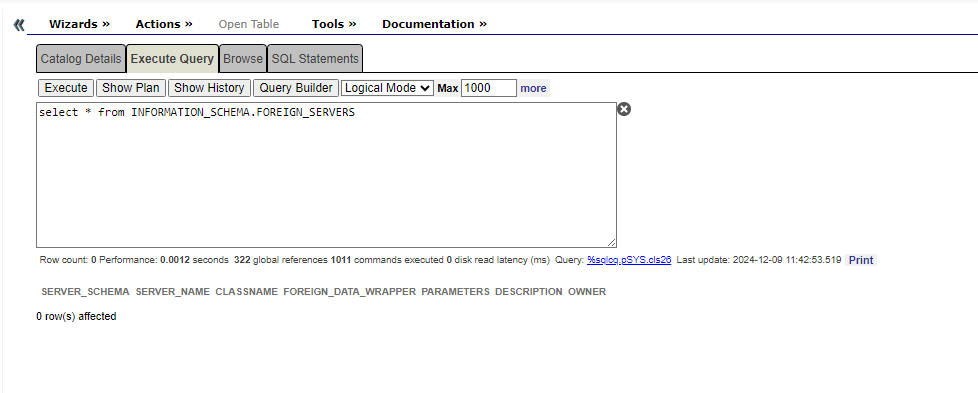
Task: Click the OWNER column header
Action: click(x=587, y=291)
